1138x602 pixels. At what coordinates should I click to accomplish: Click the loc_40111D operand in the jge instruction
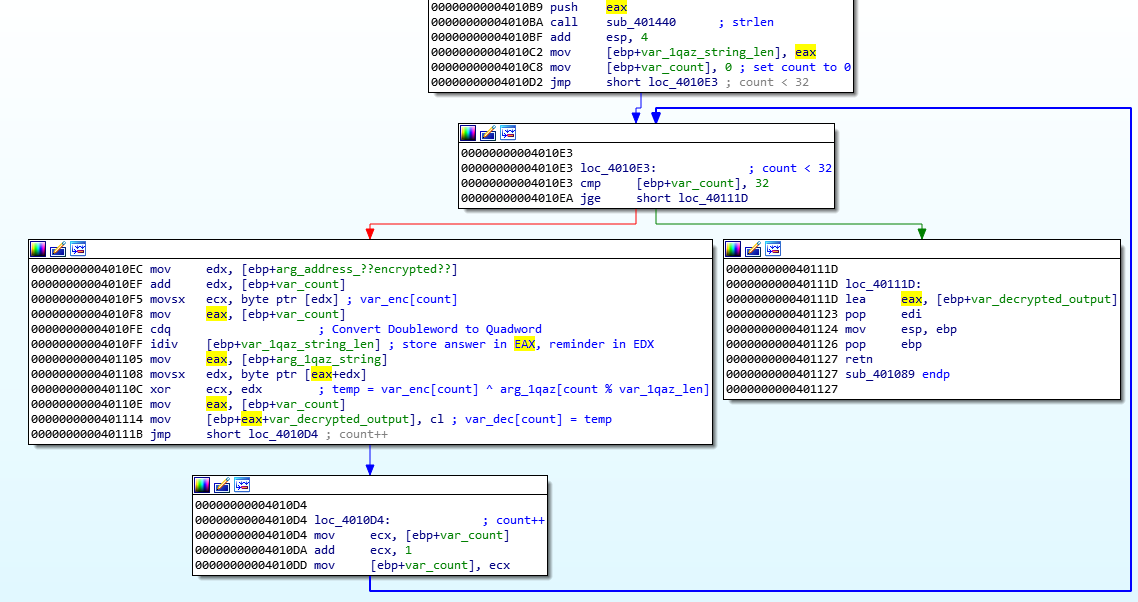(713, 199)
